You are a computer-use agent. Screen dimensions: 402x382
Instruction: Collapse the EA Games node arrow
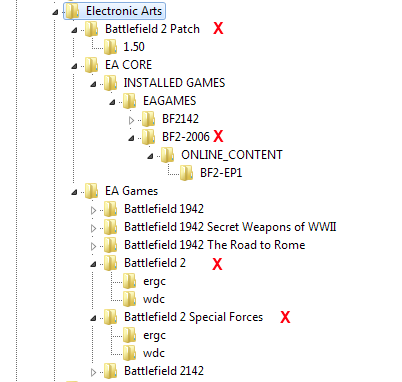point(74,192)
